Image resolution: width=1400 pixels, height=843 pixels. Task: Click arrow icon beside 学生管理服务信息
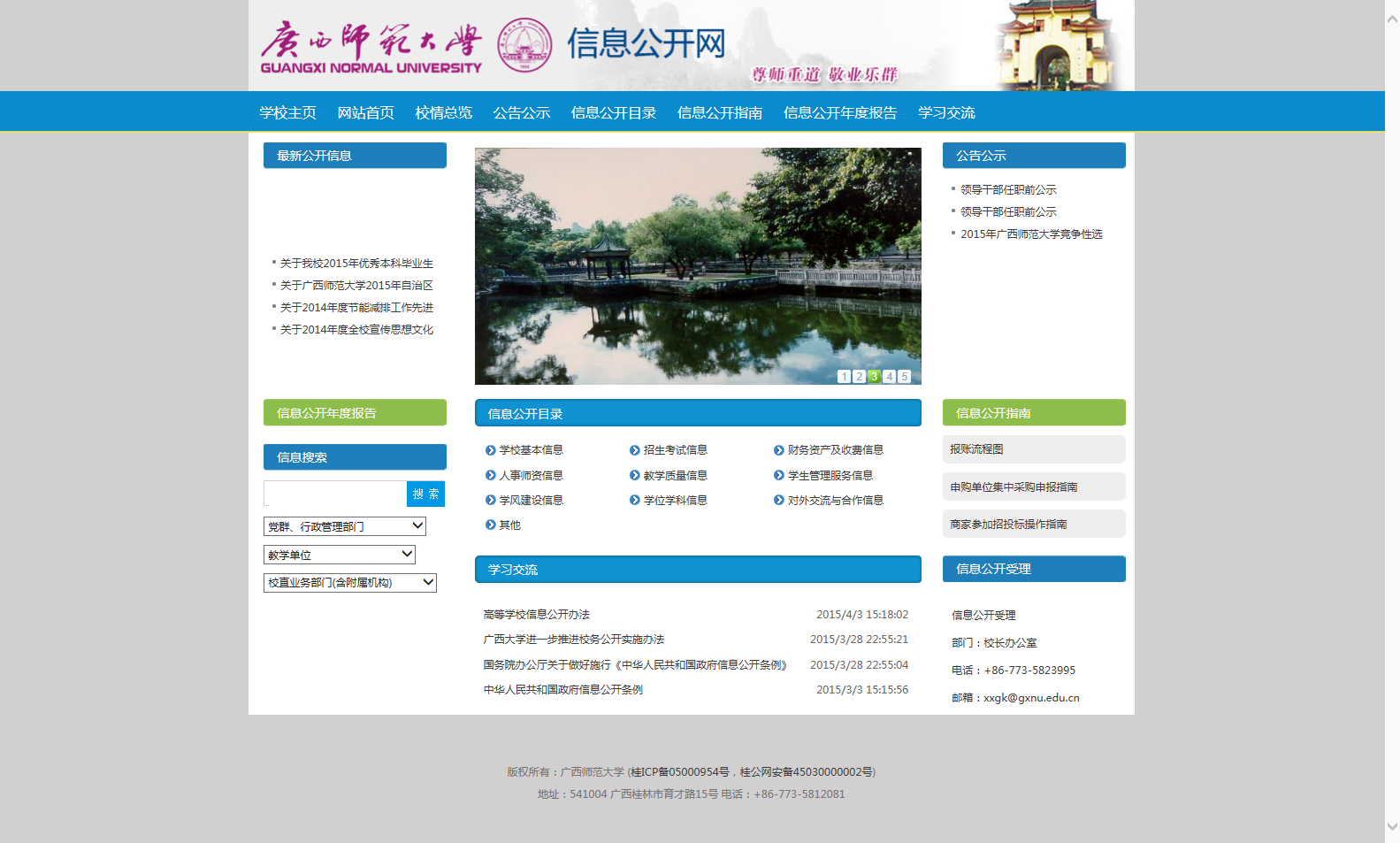tap(779, 475)
